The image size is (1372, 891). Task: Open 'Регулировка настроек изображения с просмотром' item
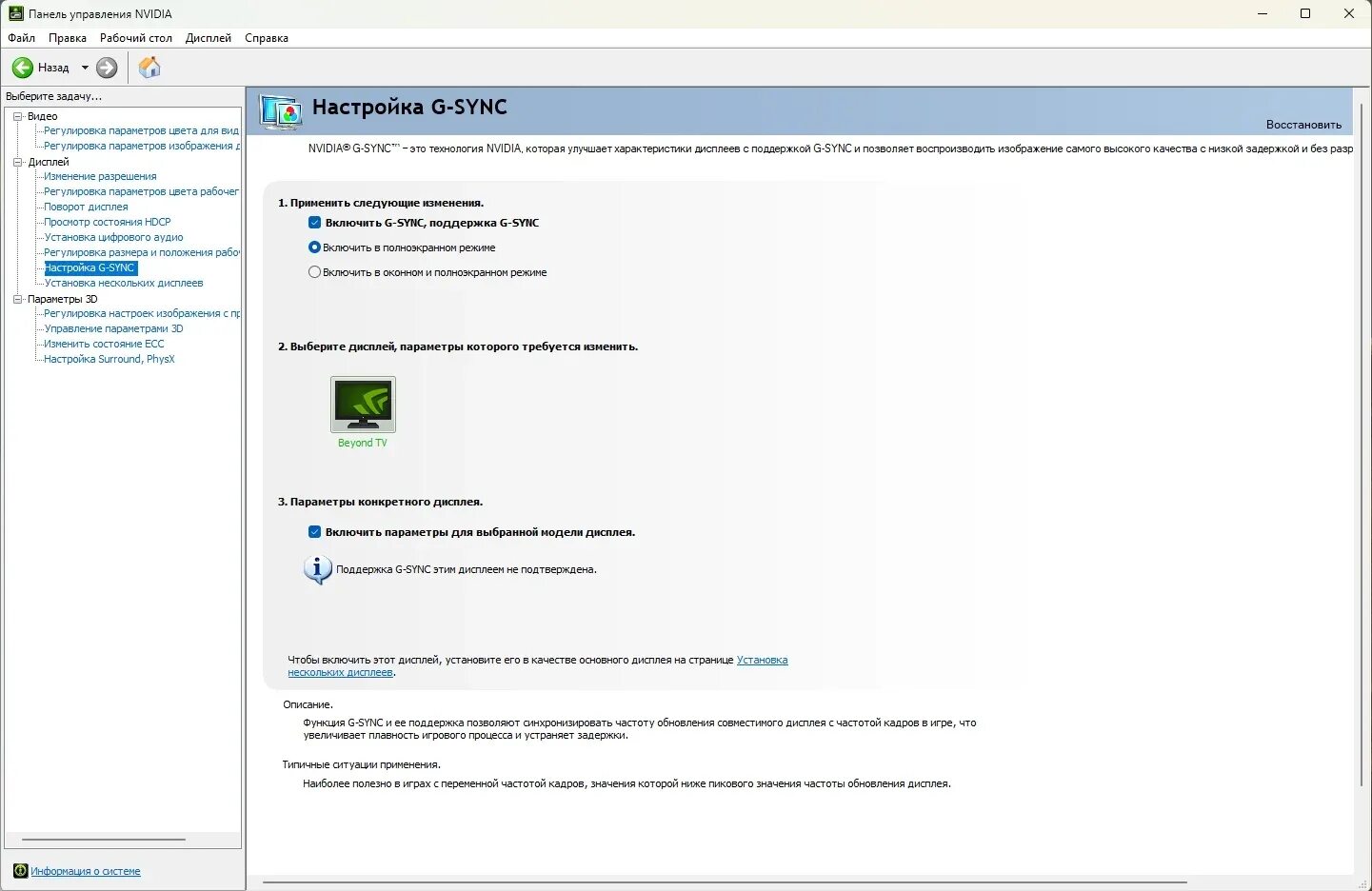[x=141, y=313]
